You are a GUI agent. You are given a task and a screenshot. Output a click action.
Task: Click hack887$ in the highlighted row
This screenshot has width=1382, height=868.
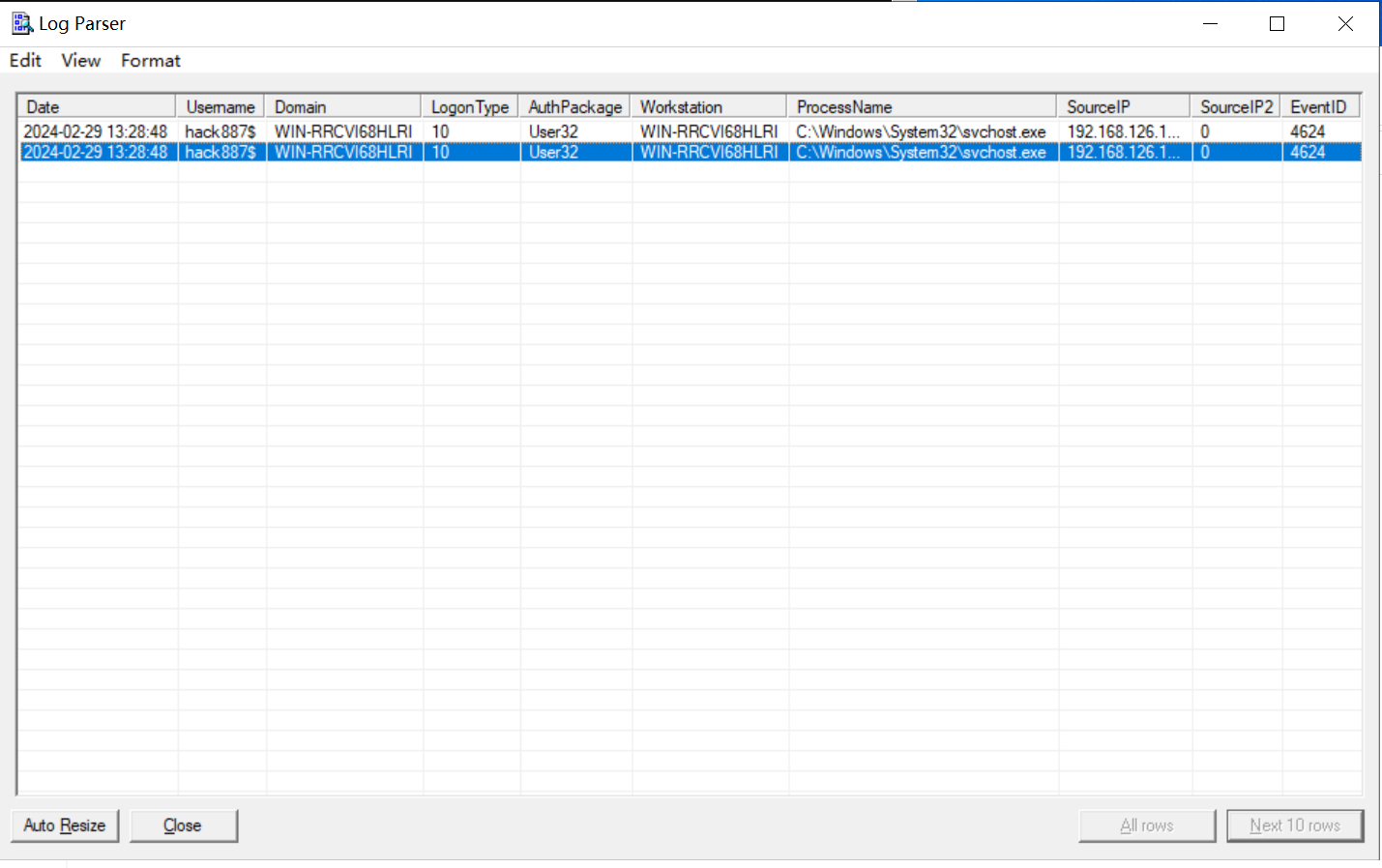tap(221, 152)
